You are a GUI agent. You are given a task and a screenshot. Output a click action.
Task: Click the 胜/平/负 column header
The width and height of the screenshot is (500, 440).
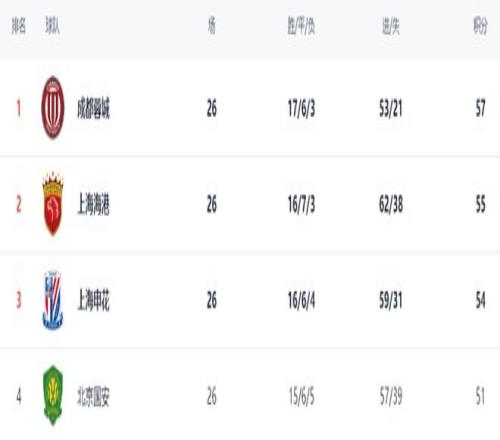(301, 26)
